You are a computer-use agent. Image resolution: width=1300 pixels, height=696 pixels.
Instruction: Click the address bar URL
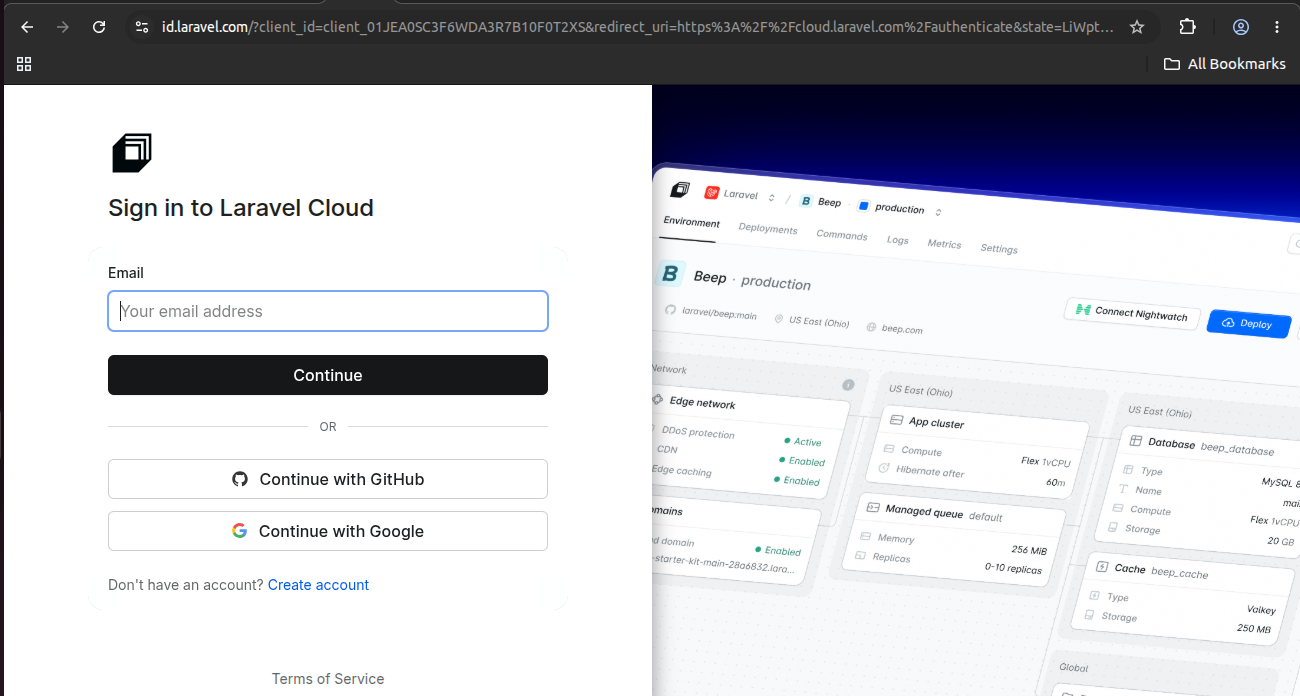coord(637,27)
